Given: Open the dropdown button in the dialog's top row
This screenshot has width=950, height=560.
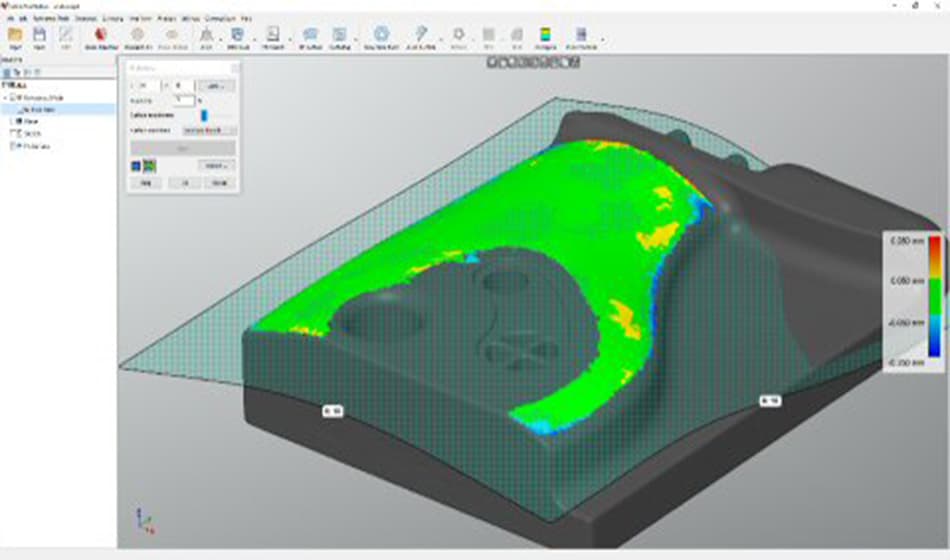Looking at the screenshot, I should (x=216, y=86).
